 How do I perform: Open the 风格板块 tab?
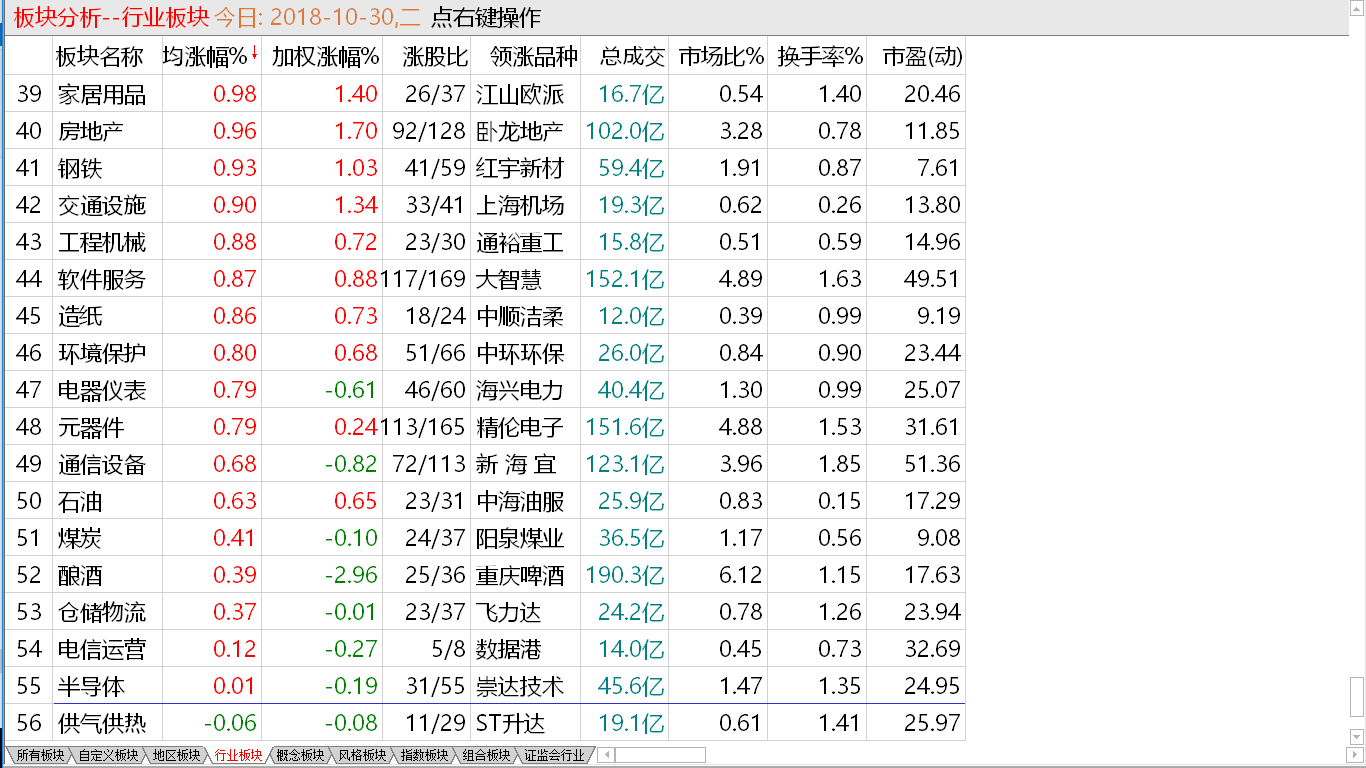coord(362,755)
